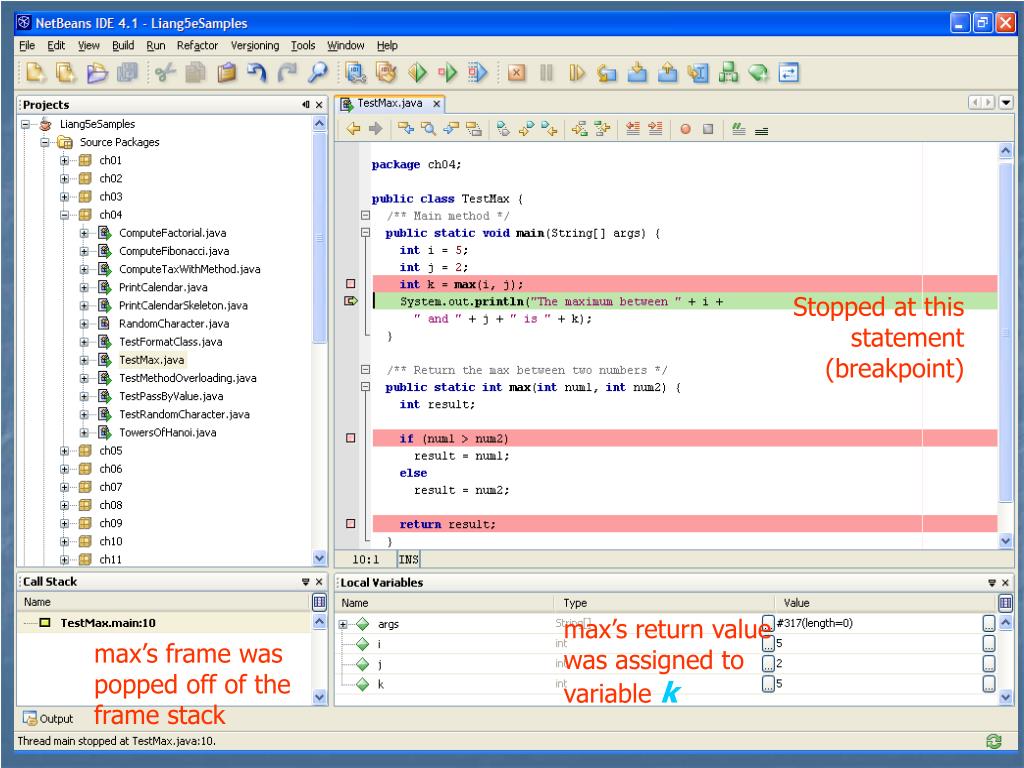
Task: Click the Undo arrow icon
Action: (256, 72)
